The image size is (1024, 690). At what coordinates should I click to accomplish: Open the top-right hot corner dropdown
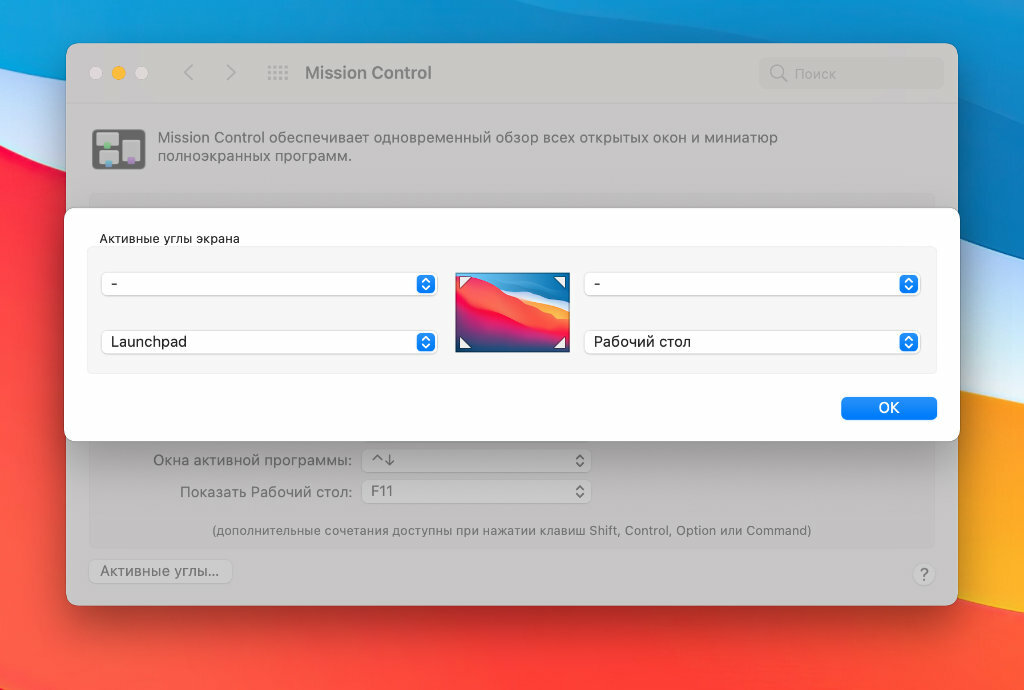(752, 284)
